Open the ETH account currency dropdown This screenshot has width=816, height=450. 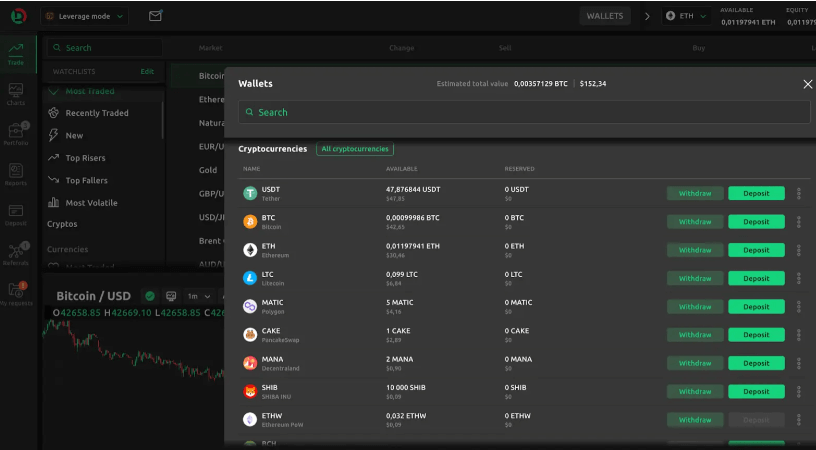(x=686, y=16)
